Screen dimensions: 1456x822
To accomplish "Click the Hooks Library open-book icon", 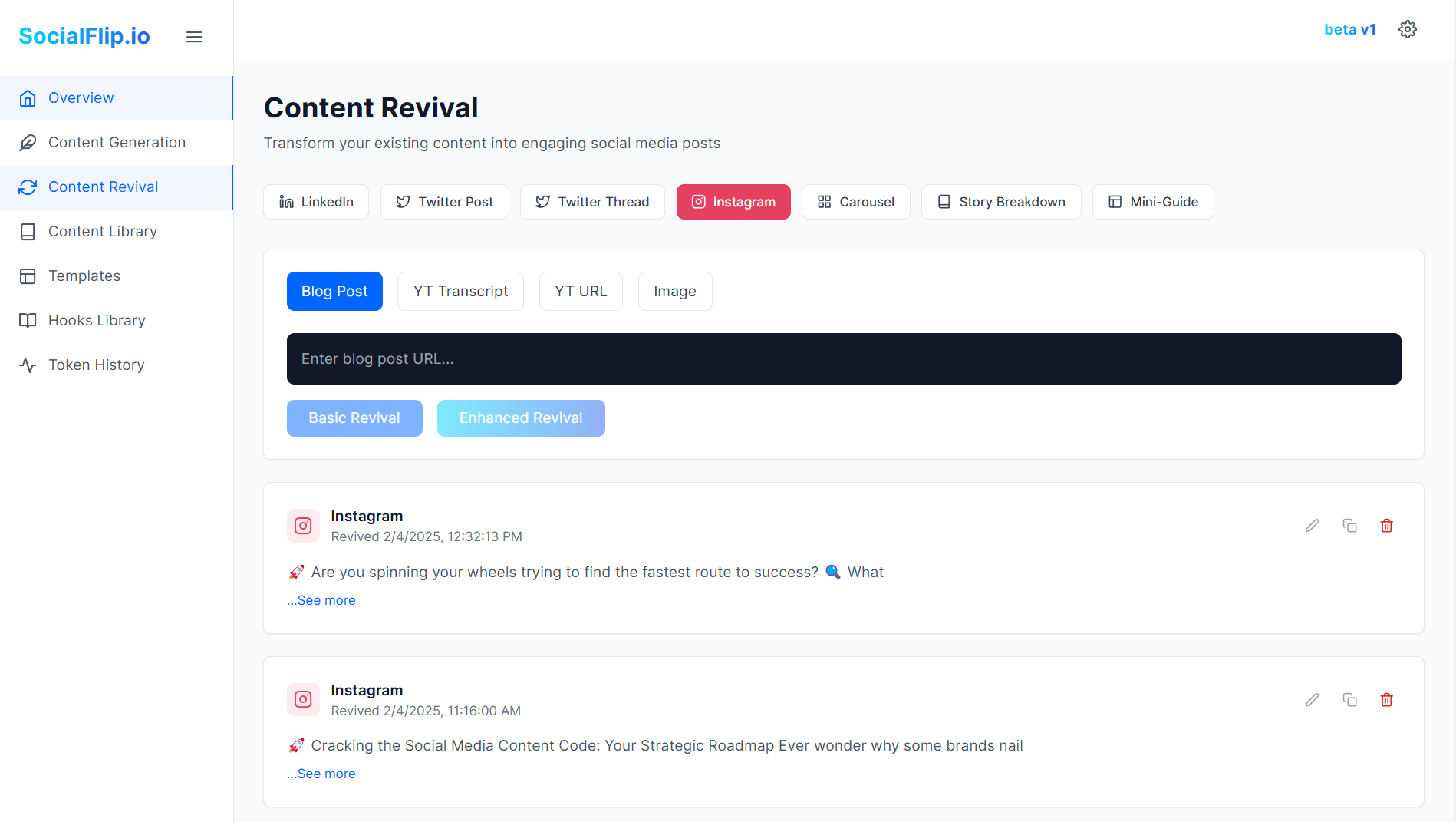I will [28, 321].
